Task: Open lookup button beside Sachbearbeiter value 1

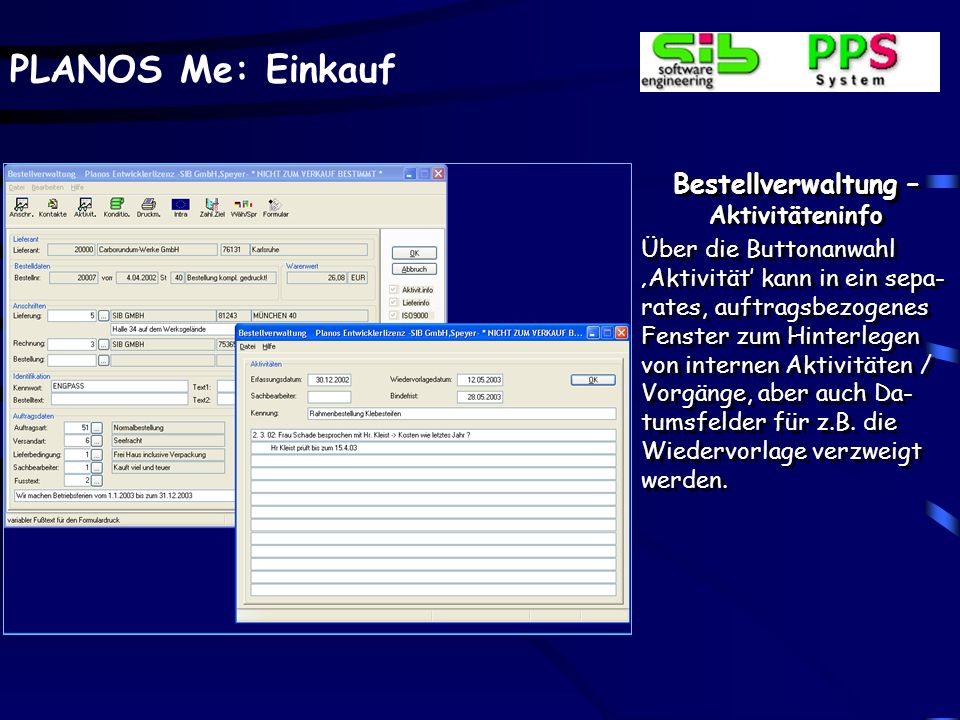Action: [x=97, y=468]
